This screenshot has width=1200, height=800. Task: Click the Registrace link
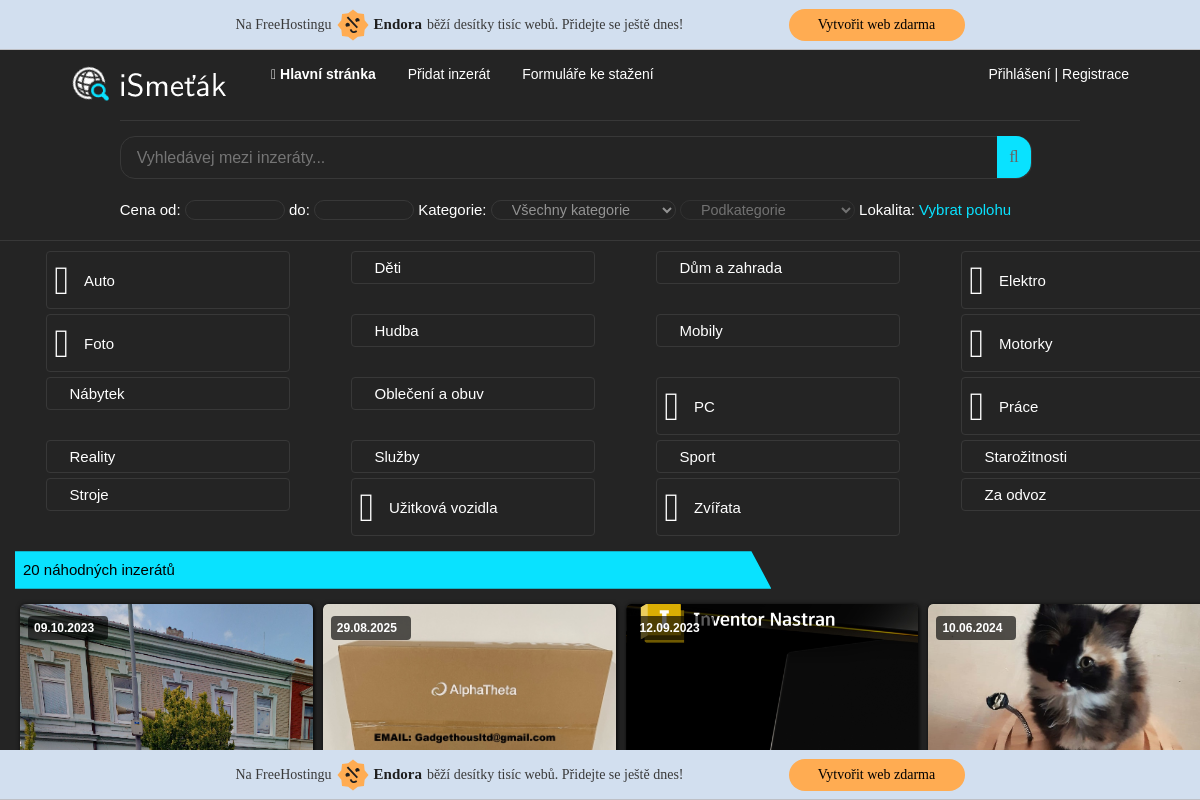pos(1095,74)
